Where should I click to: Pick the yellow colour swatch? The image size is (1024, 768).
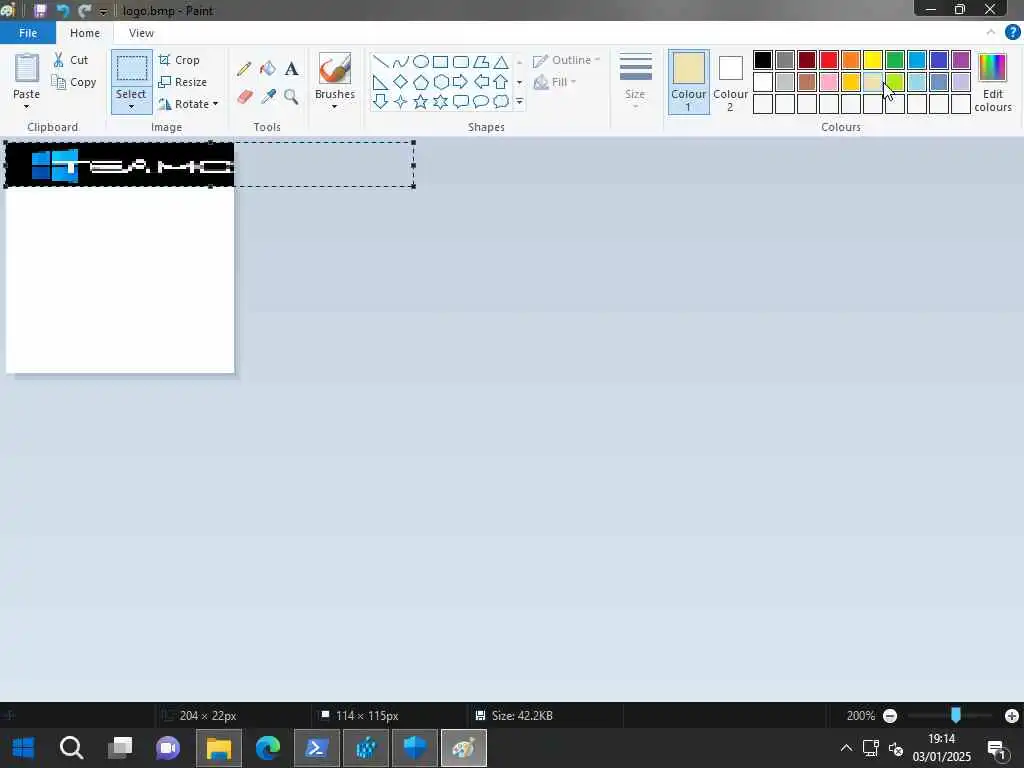pos(873,60)
